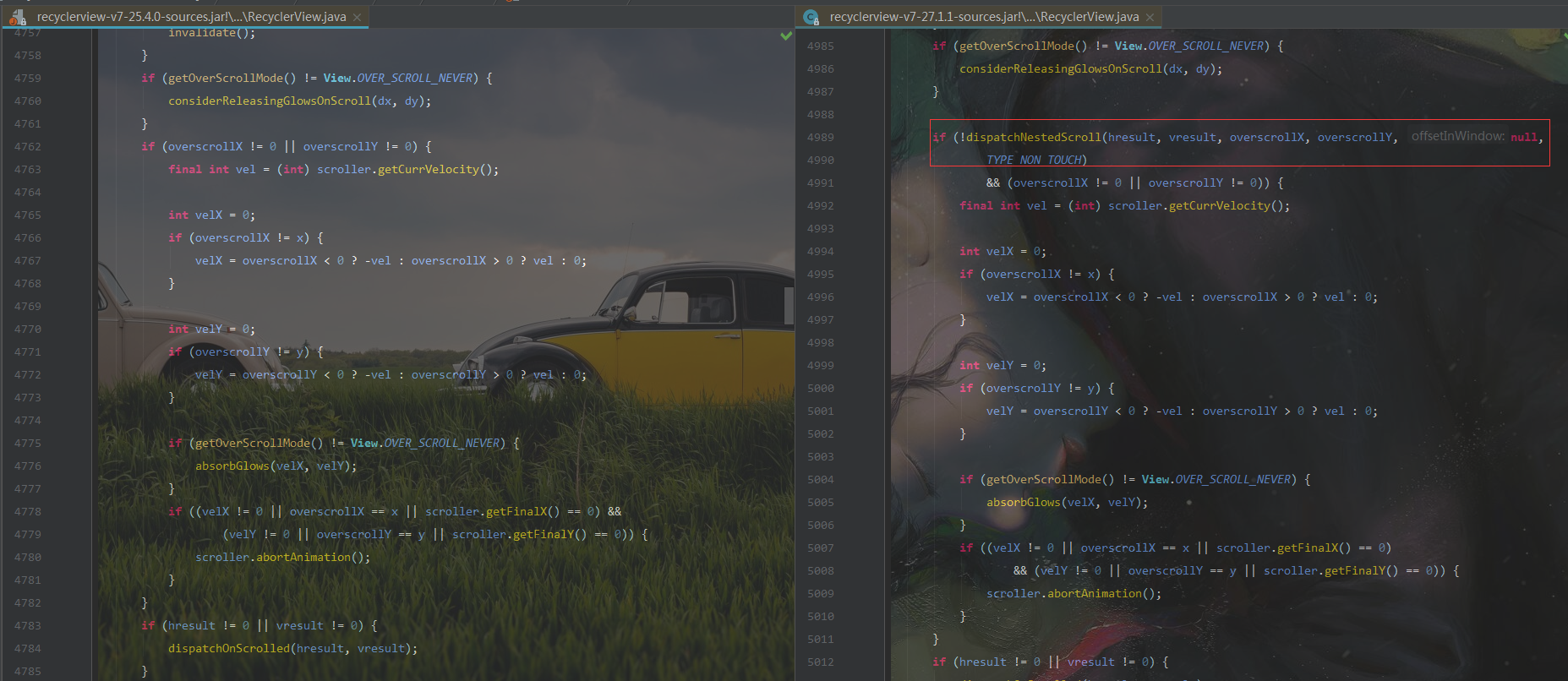Screen dimensions: 1568x681
Task: Click line number 4770 in left gutter
Action: [x=28, y=329]
